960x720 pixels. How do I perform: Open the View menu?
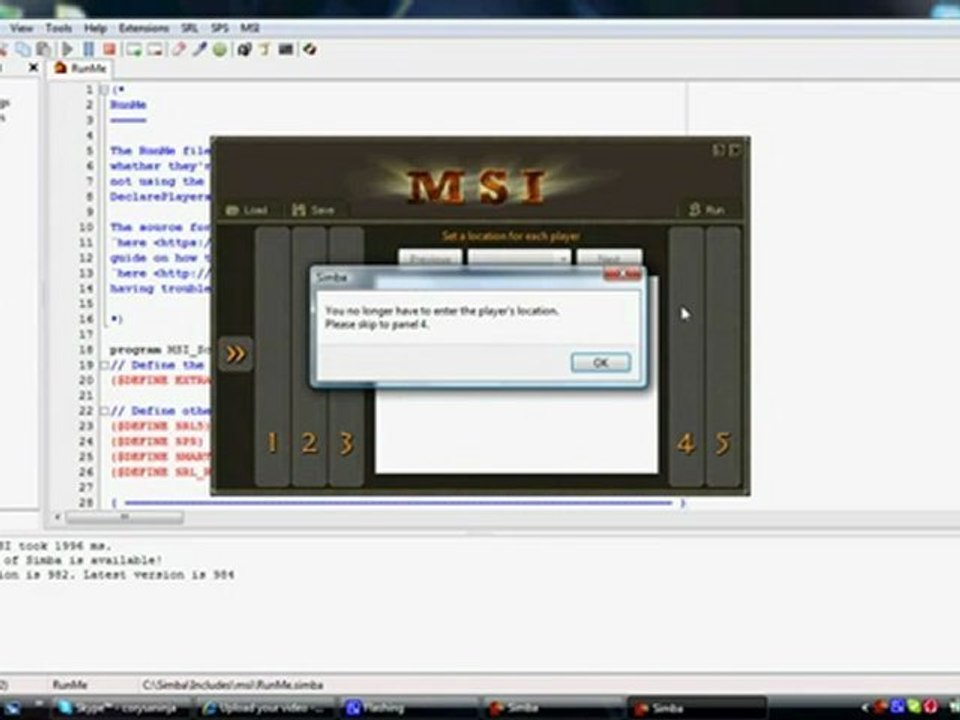tap(21, 28)
